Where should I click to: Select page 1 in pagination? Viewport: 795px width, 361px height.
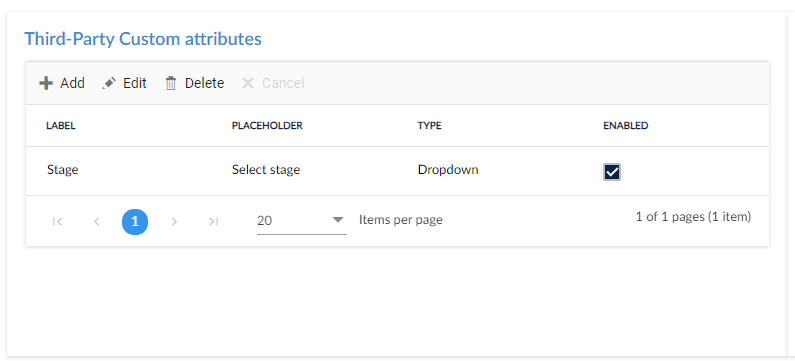[x=135, y=222]
